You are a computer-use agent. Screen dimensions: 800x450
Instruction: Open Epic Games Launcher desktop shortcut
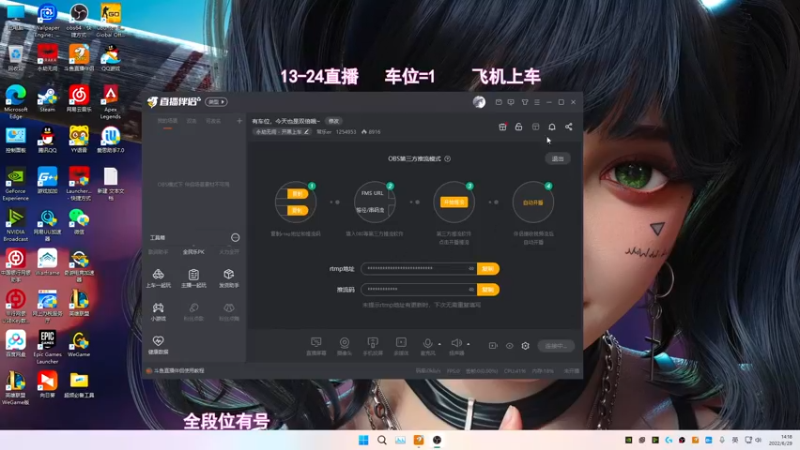[x=47, y=347]
